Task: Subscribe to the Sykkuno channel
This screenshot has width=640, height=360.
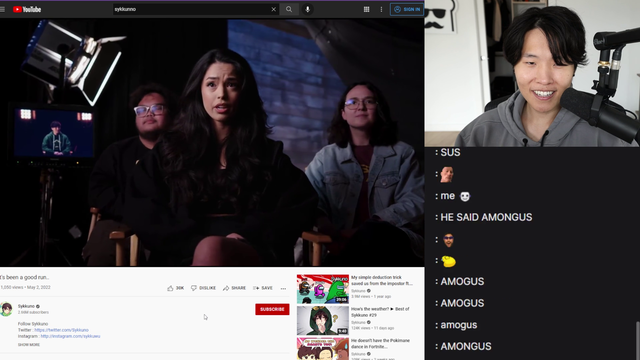Action: (x=272, y=309)
